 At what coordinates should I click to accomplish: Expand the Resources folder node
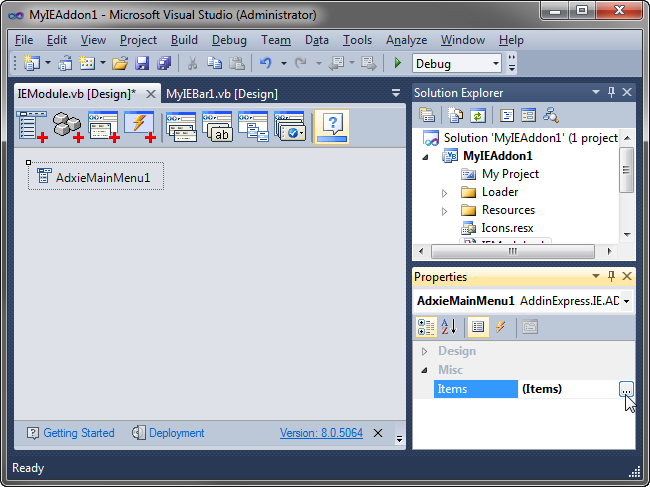click(444, 211)
